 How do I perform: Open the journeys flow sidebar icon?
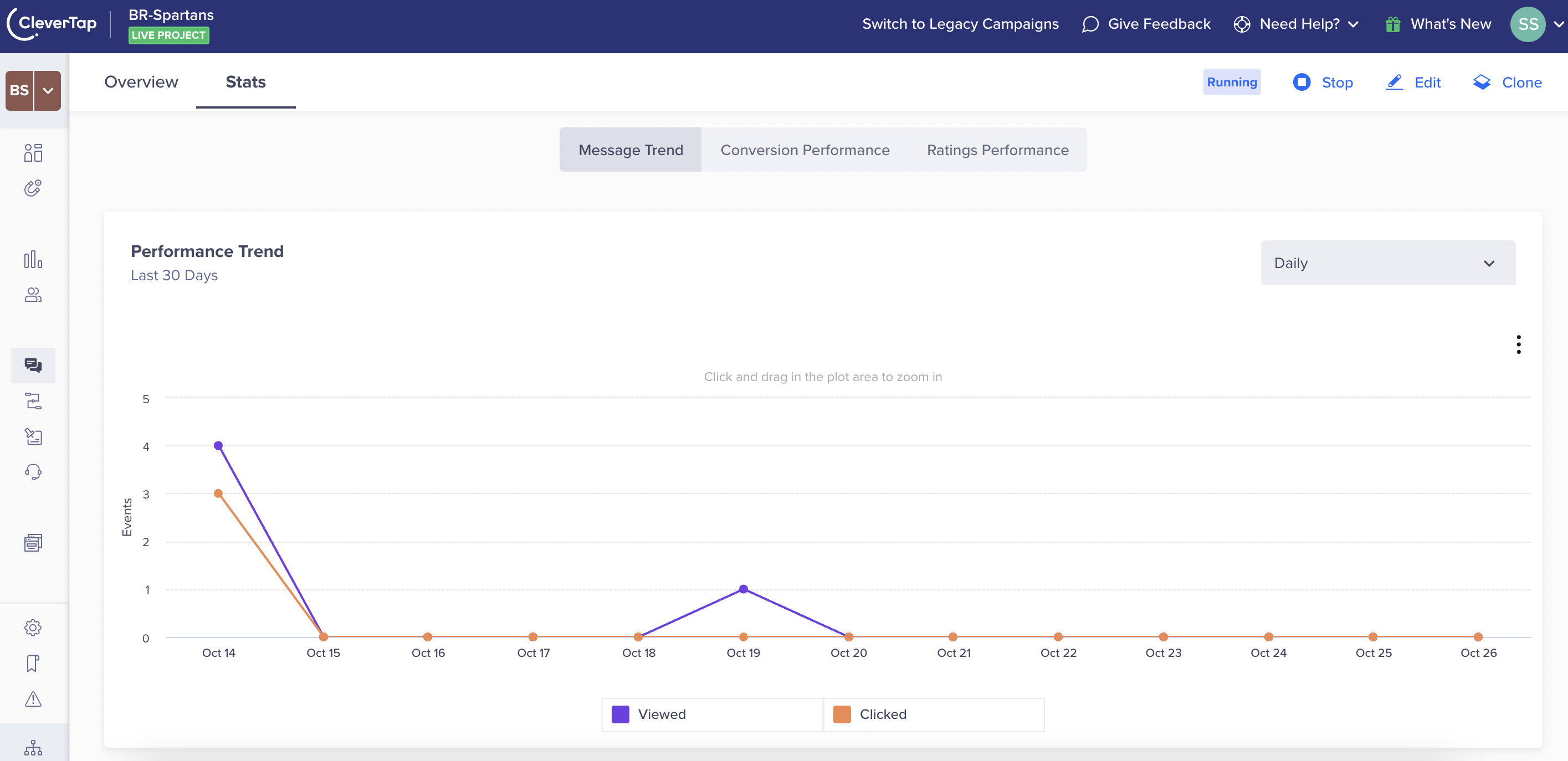point(33,401)
